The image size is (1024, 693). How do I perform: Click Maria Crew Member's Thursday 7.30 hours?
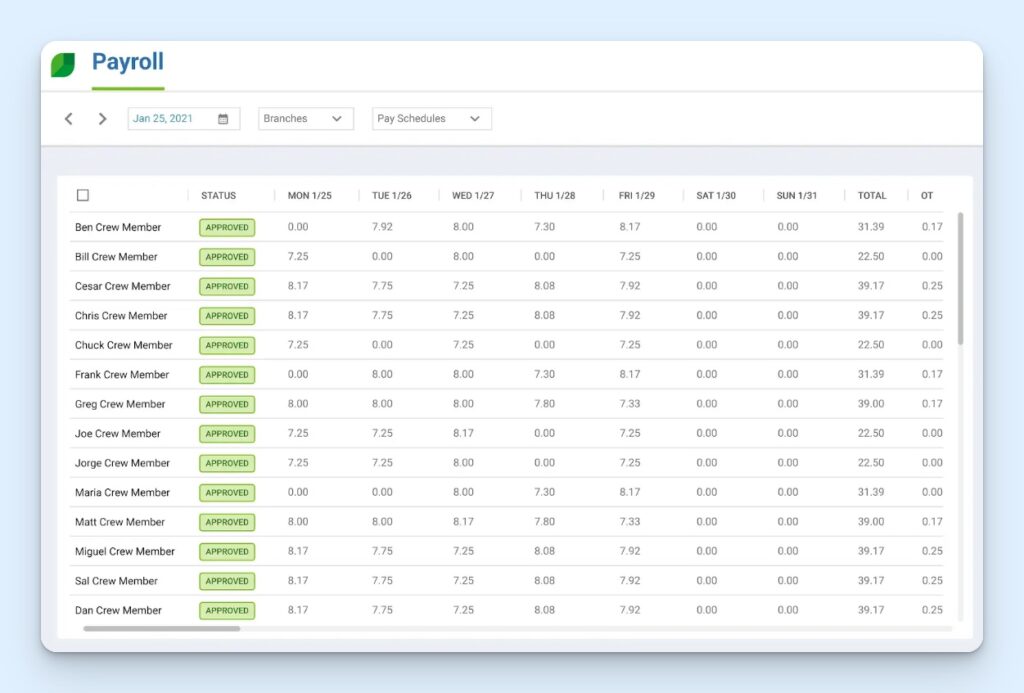click(544, 492)
